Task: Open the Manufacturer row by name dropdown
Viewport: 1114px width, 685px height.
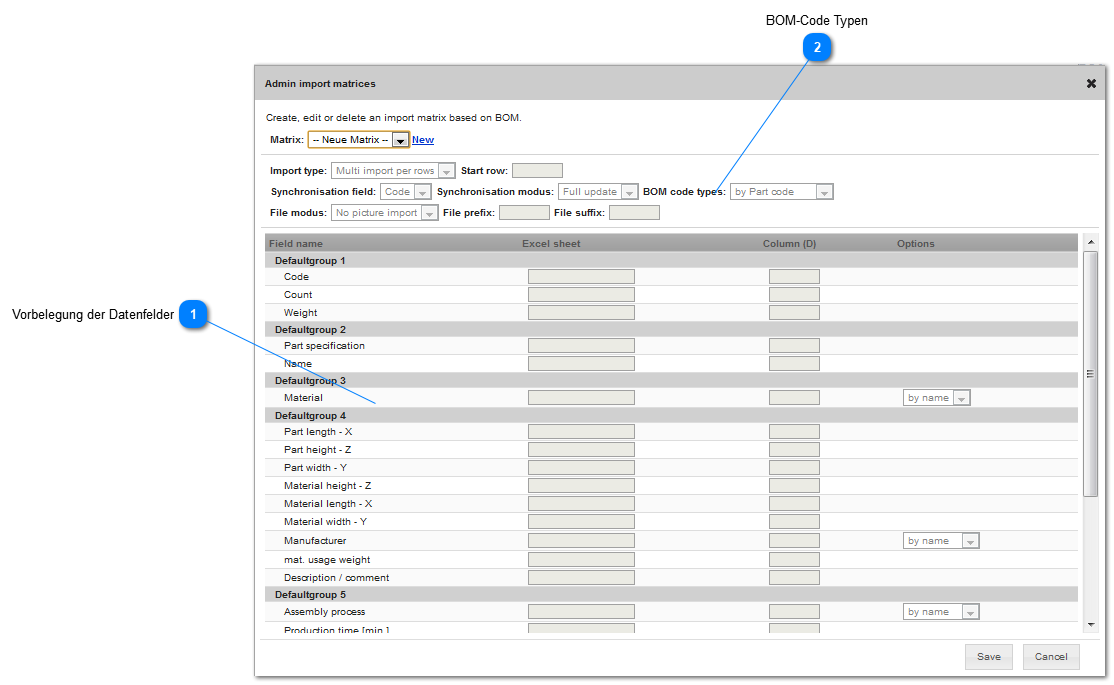Action: 941,541
